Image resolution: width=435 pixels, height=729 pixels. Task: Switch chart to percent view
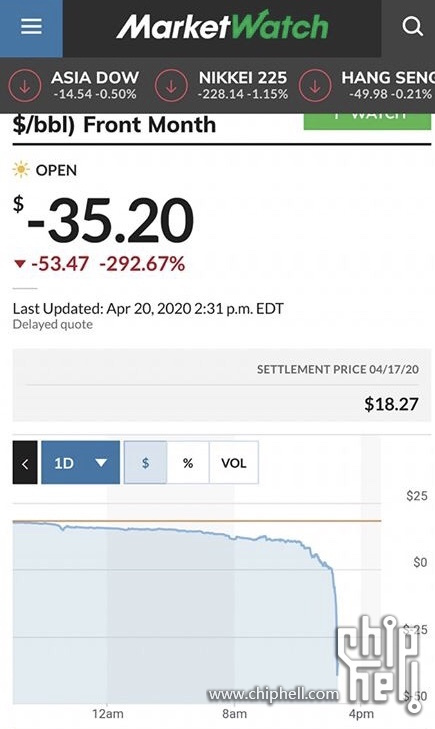(x=188, y=463)
